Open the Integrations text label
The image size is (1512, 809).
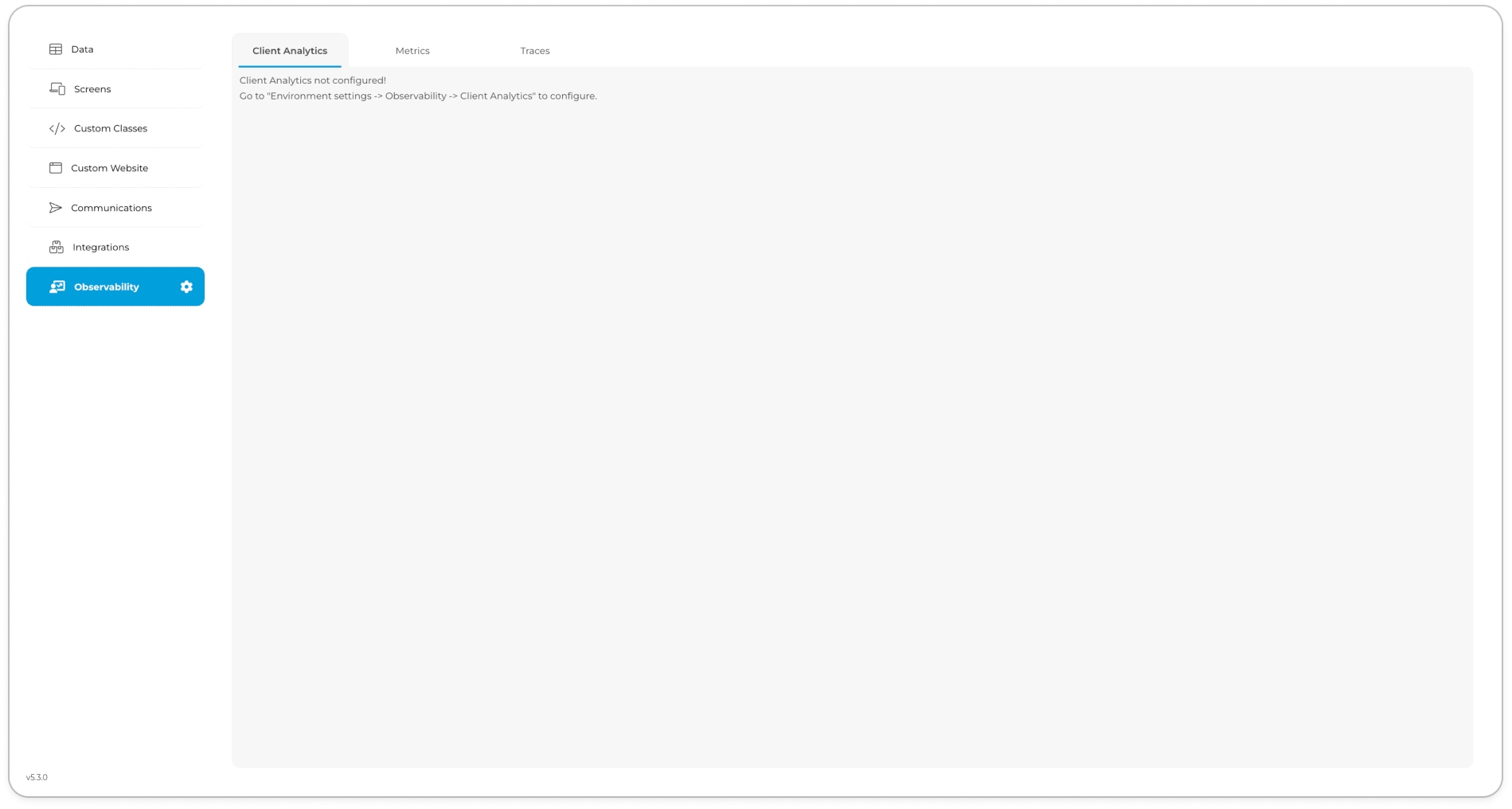tap(100, 248)
